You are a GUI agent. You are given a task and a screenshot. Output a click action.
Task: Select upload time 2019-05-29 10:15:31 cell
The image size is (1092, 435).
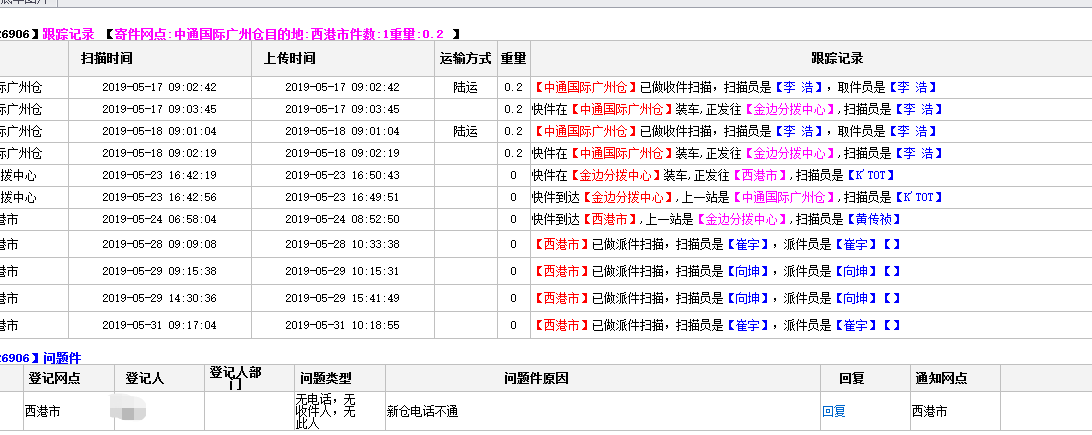[x=343, y=271]
